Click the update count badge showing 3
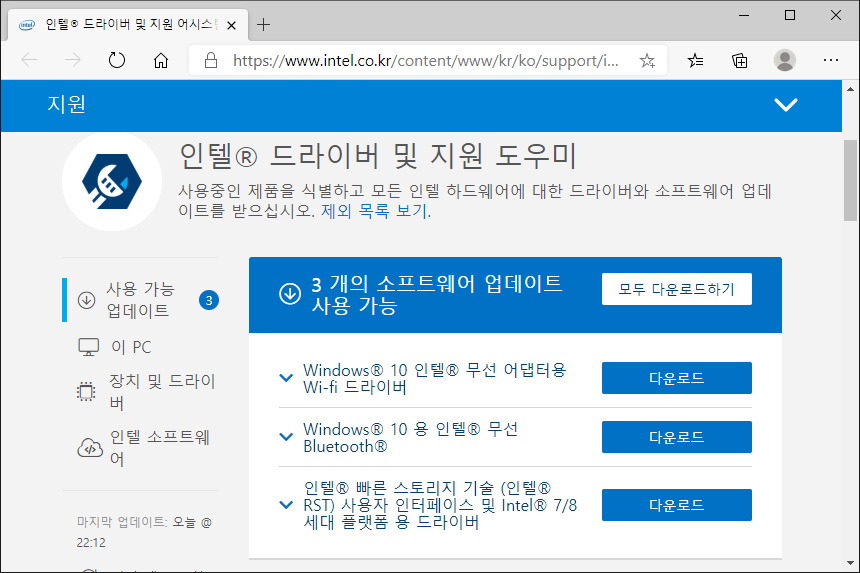Screen dimensions: 860x573 click(208, 300)
